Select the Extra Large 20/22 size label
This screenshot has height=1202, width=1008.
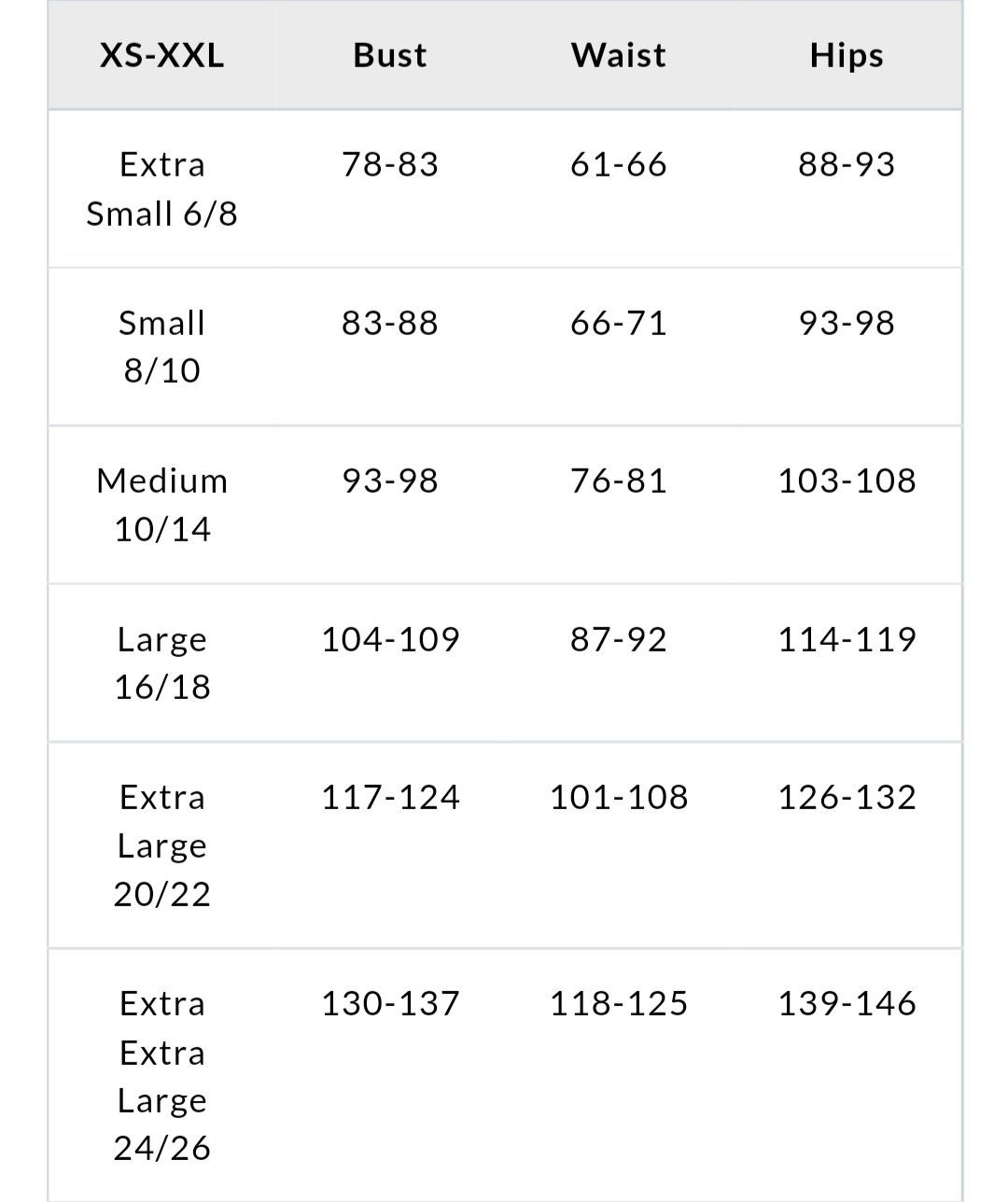[x=161, y=846]
